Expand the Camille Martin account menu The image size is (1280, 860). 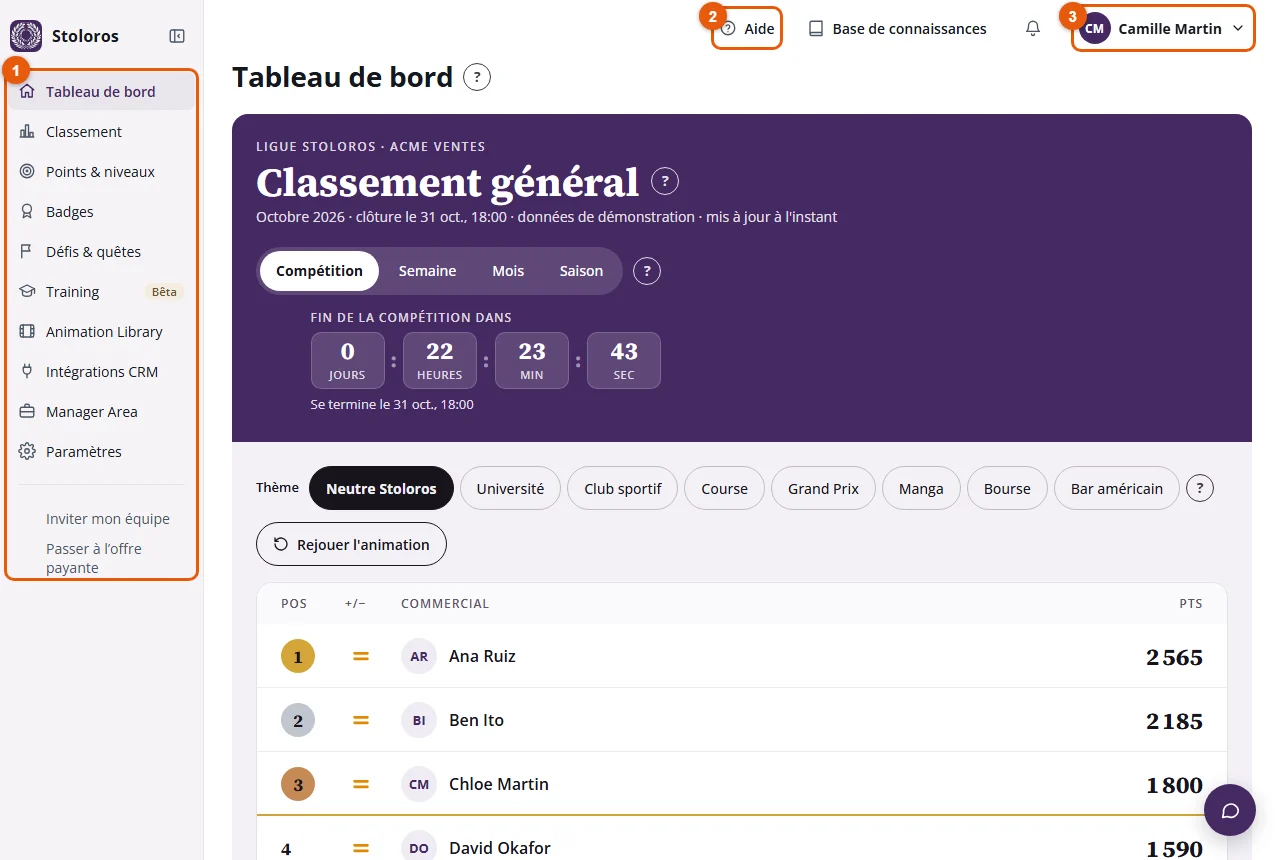[x=1163, y=29]
